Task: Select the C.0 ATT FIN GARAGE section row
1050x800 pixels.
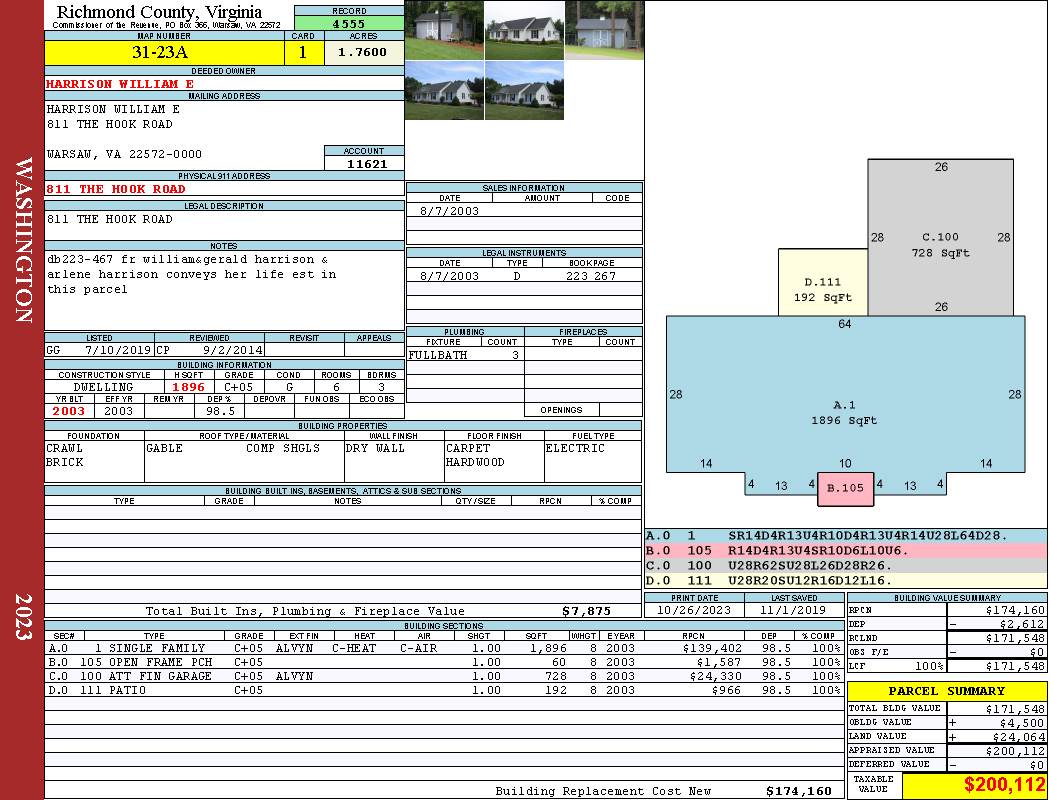Action: click(444, 676)
